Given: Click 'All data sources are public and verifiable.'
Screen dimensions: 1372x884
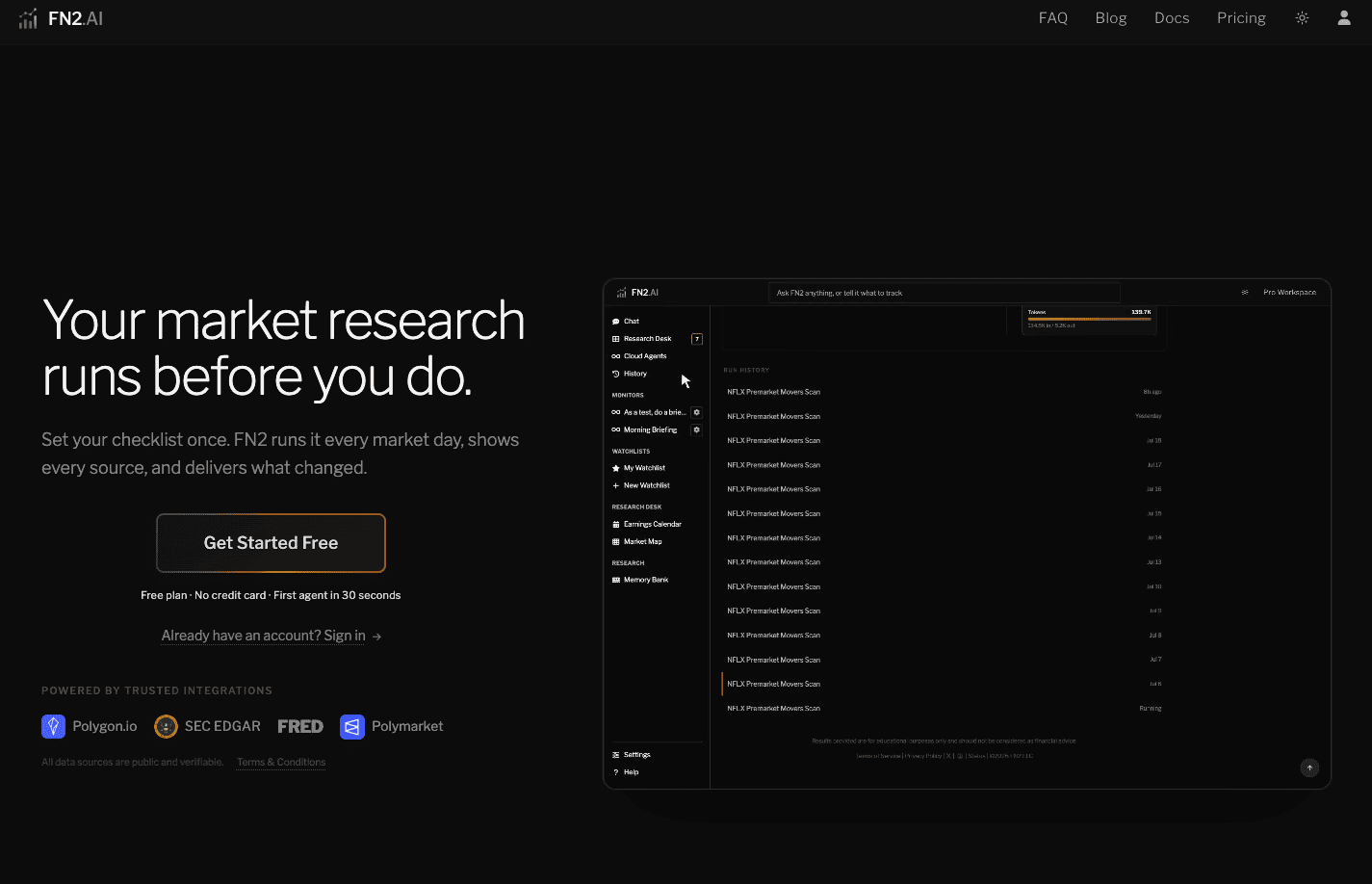Looking at the screenshot, I should click(x=133, y=762).
